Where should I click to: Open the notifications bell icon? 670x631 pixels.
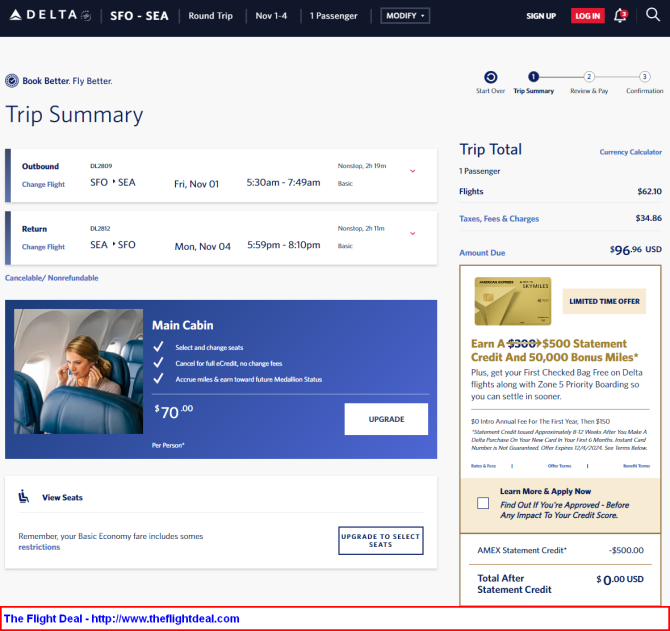pos(620,15)
